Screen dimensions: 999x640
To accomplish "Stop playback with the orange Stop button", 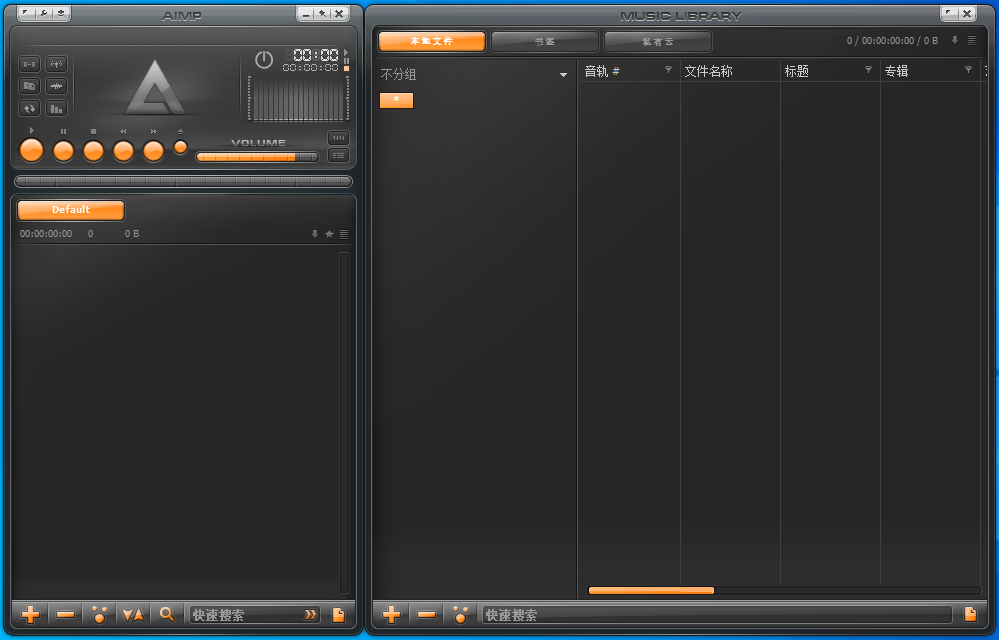I will click(93, 150).
